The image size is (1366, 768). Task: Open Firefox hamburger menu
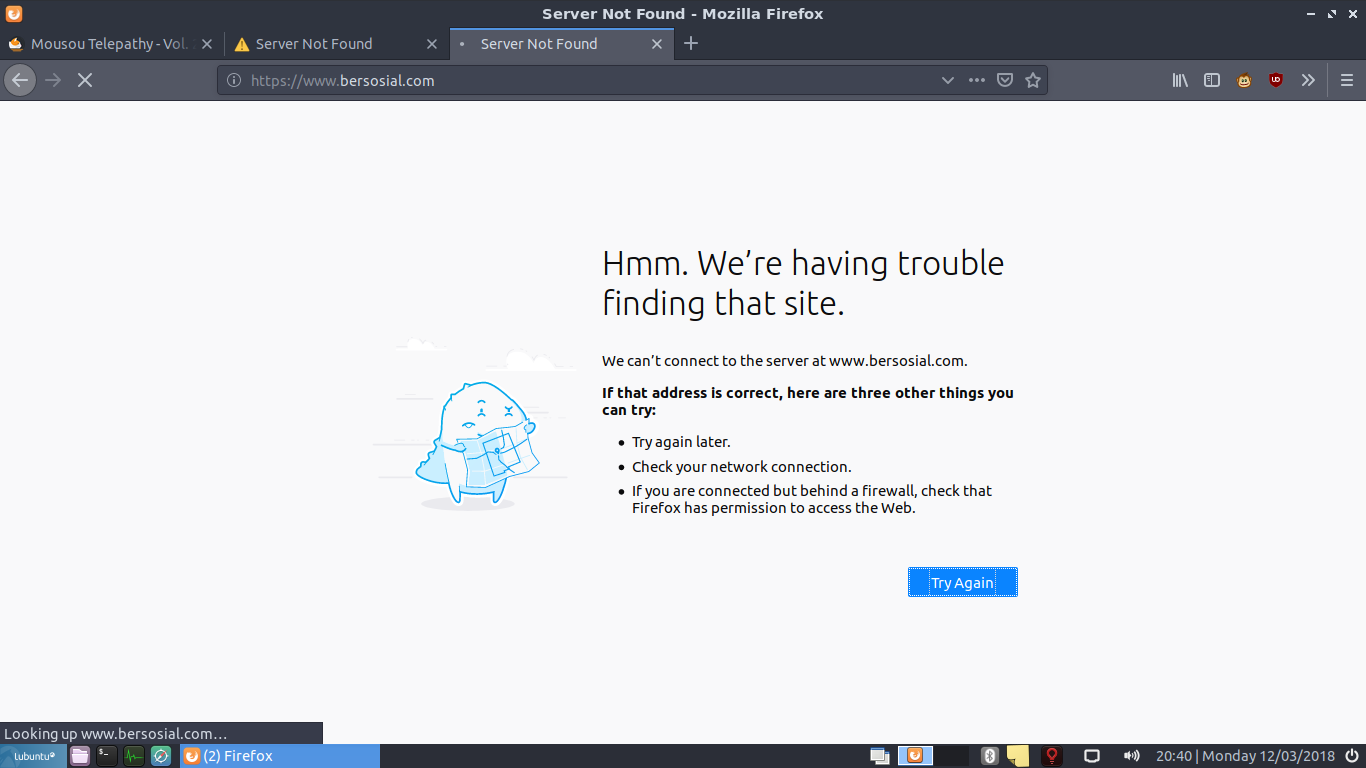1346,80
